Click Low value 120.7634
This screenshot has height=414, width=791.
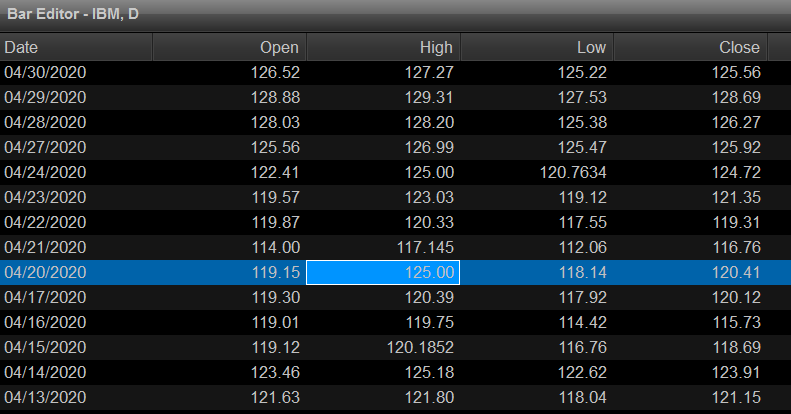[x=573, y=172]
